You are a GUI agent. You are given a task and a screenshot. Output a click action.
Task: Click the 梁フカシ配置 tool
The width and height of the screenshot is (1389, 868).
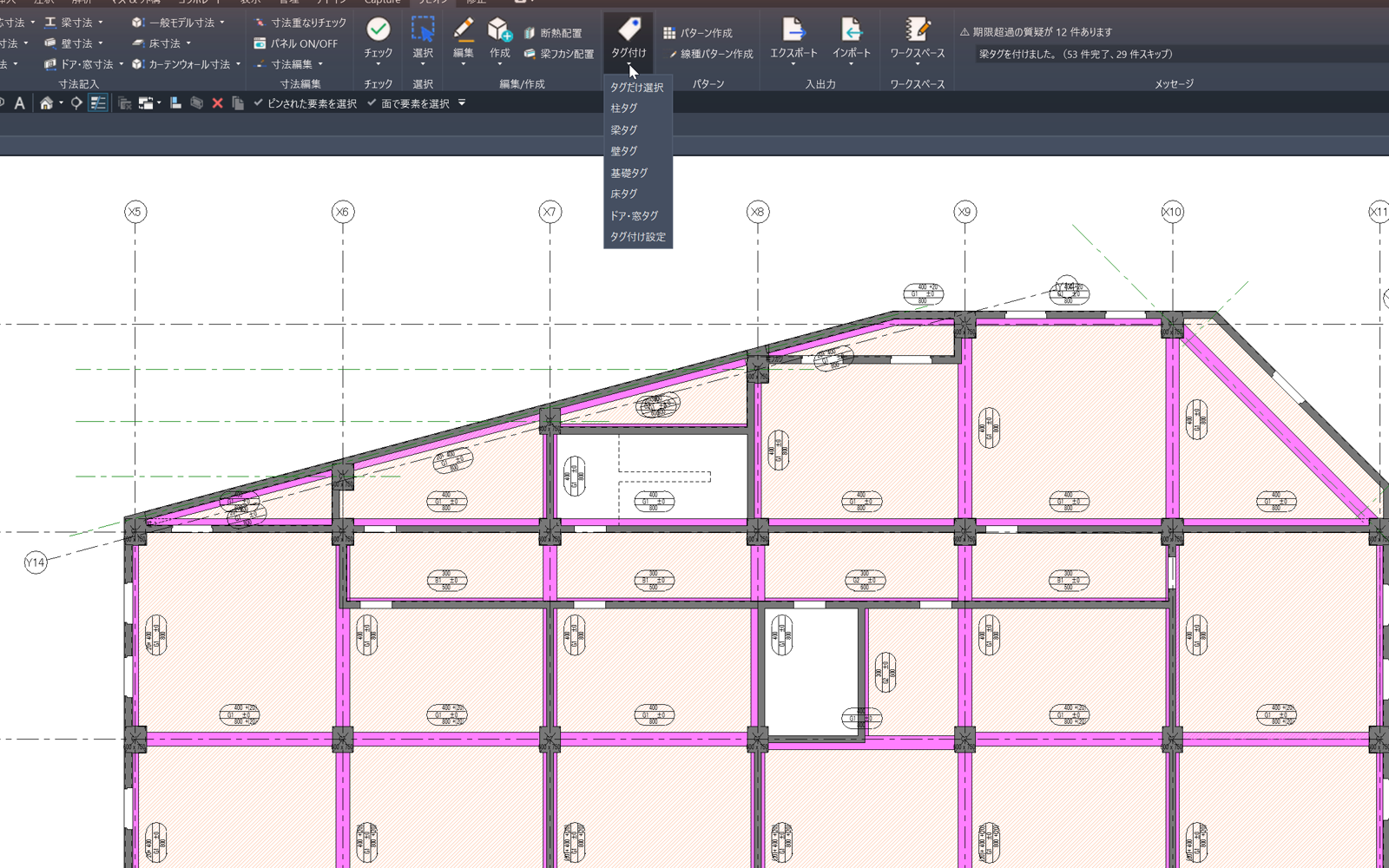(x=559, y=54)
